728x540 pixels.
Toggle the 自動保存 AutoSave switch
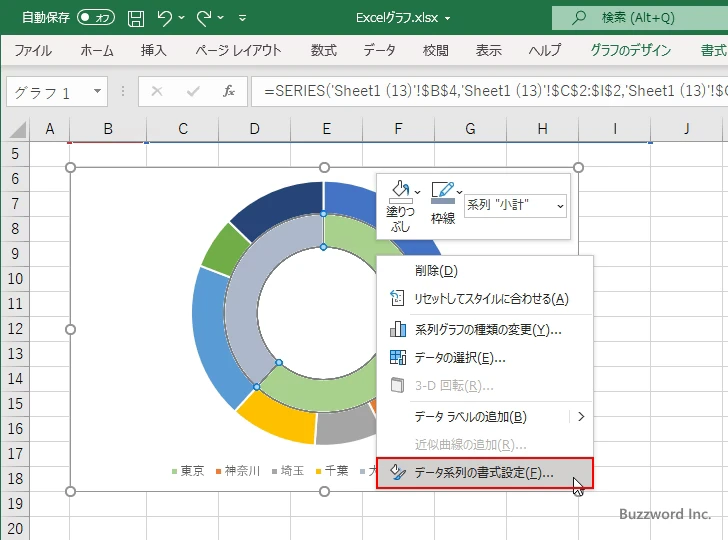click(96, 18)
